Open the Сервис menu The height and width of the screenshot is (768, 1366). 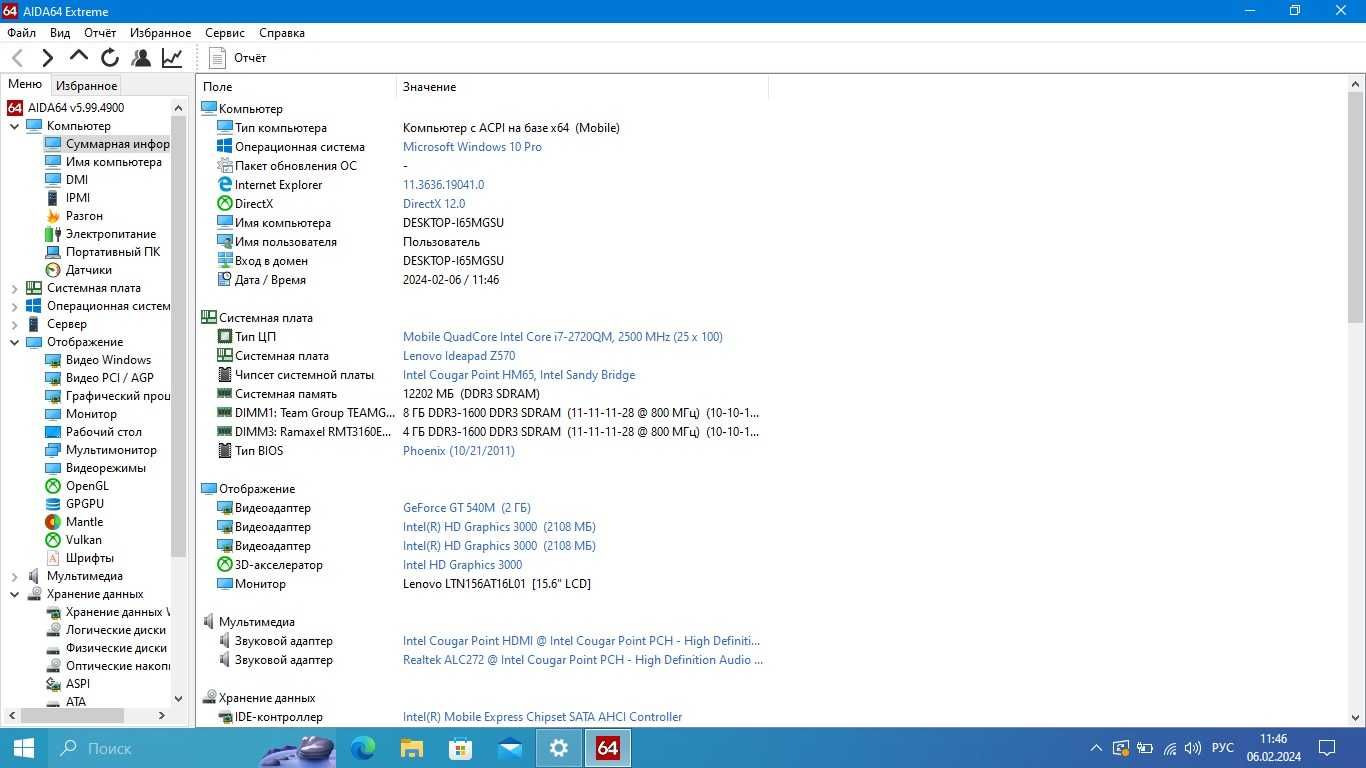[x=225, y=33]
